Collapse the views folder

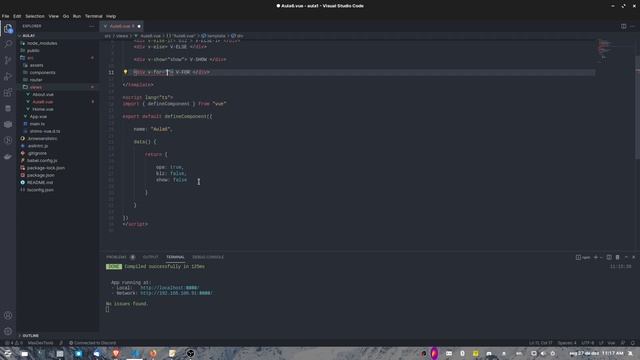coord(36,87)
